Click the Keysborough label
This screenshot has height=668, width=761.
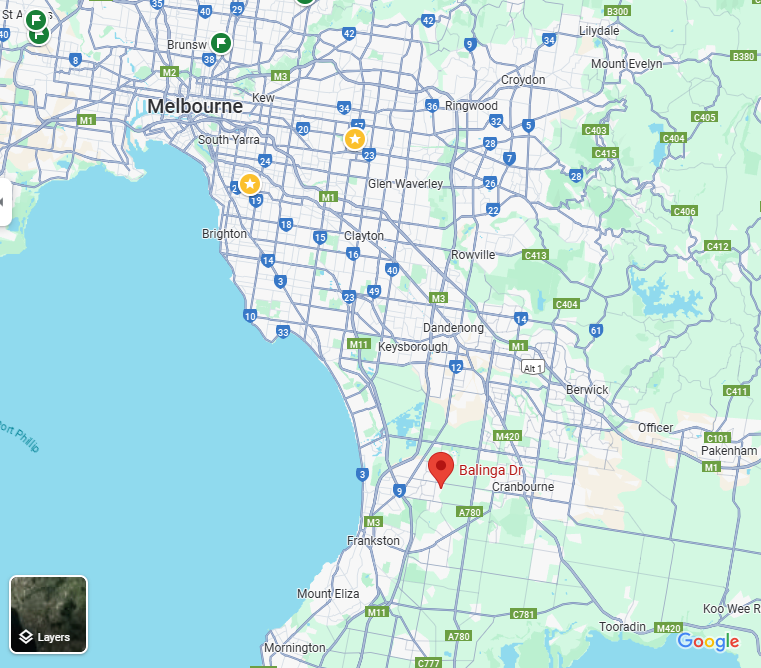413,347
